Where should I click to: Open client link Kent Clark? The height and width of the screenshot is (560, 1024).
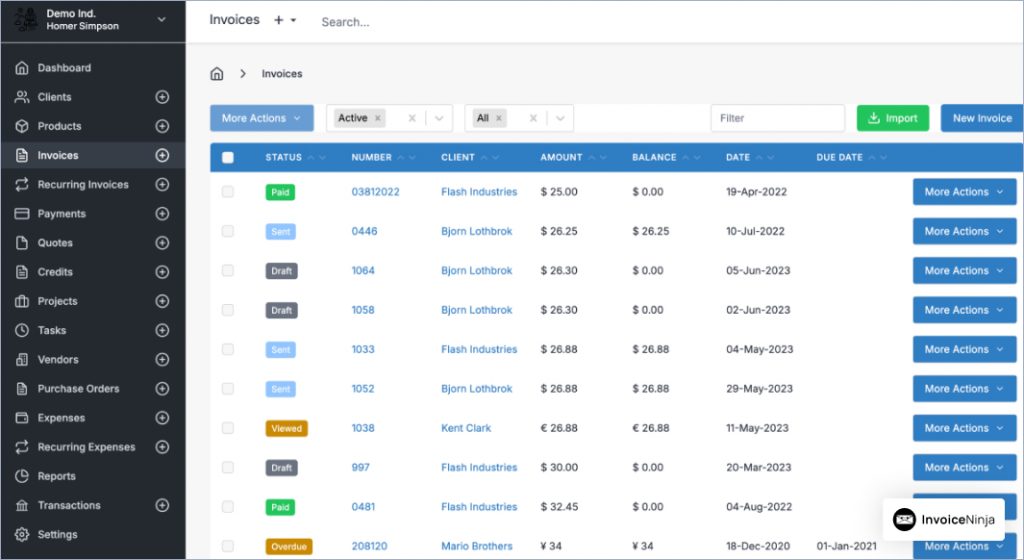pyautogui.click(x=466, y=428)
